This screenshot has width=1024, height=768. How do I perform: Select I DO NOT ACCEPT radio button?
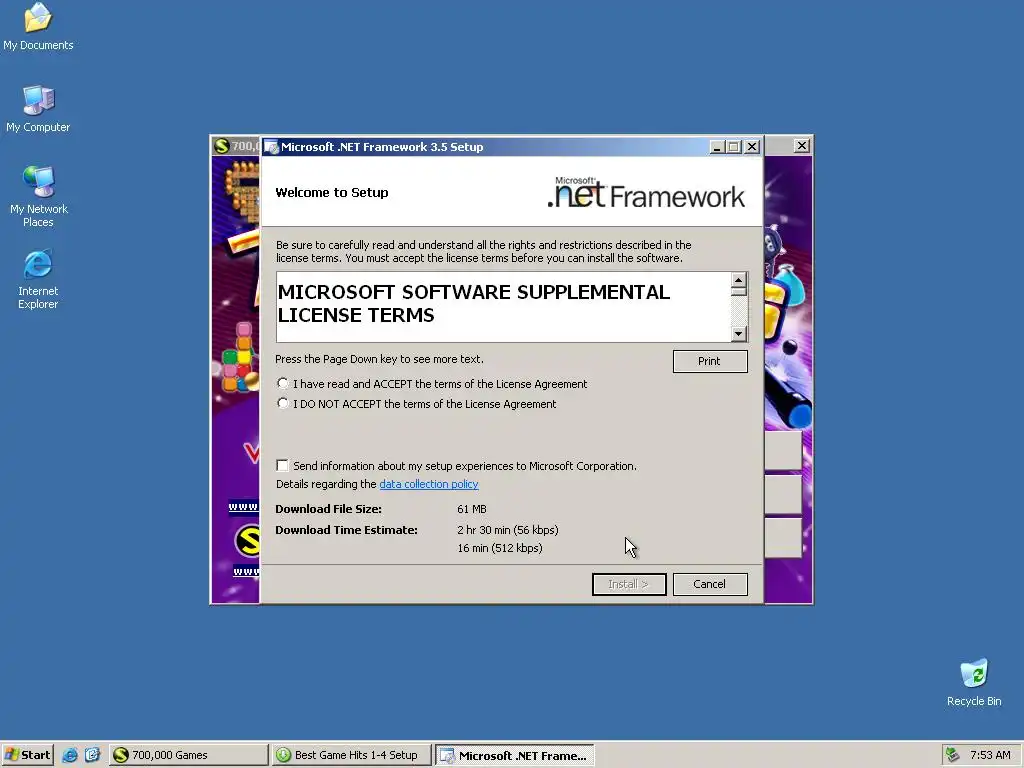[282, 404]
